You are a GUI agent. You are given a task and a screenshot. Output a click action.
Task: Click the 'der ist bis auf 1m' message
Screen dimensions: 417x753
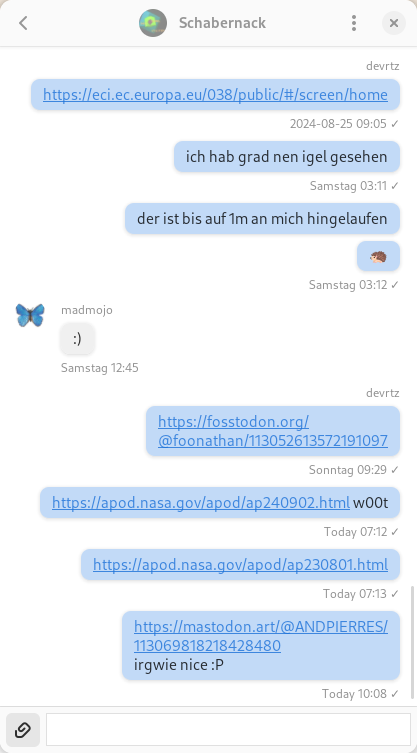point(262,219)
